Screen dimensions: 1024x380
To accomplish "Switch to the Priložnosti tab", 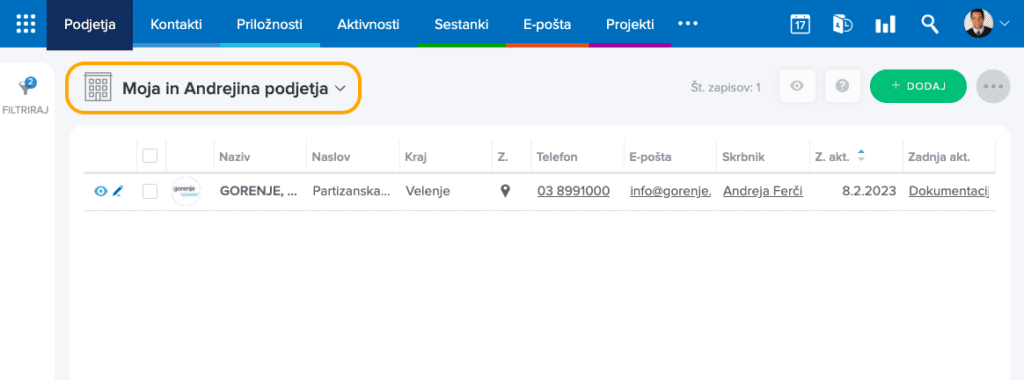I will click(x=270, y=25).
